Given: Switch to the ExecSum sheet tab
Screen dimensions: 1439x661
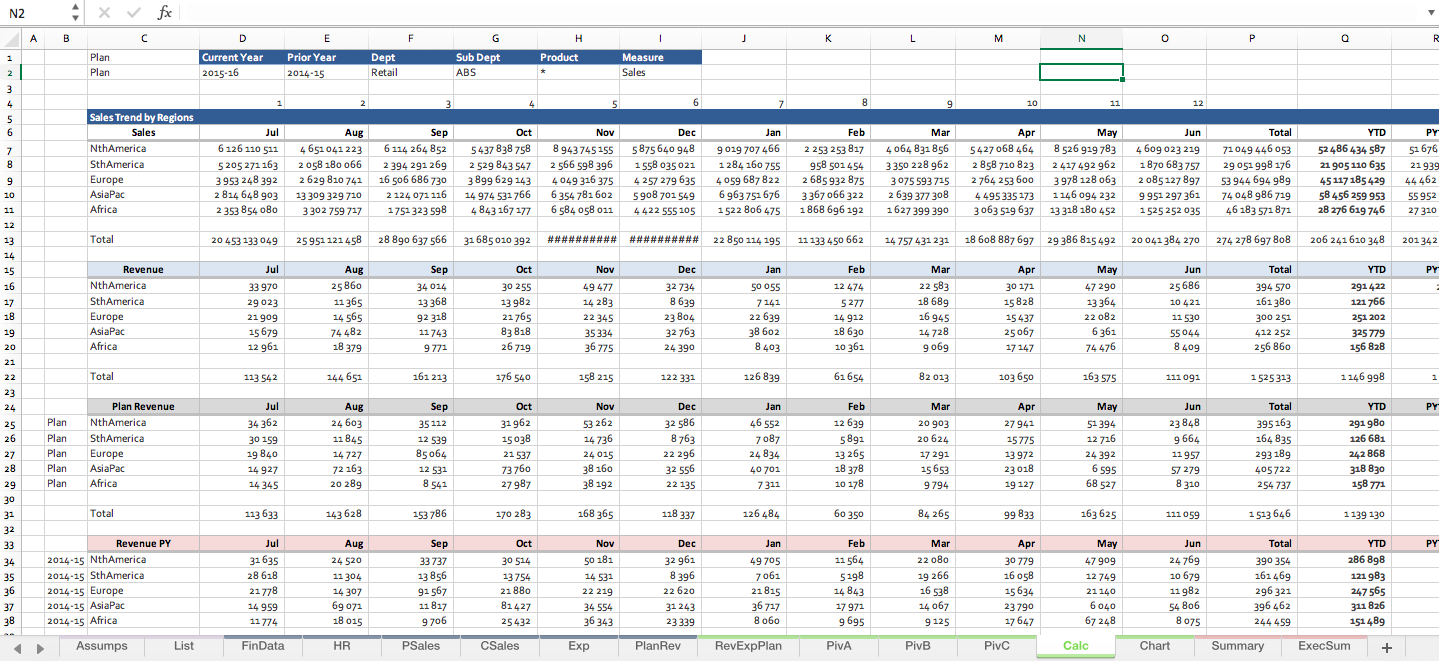Looking at the screenshot, I should click(1325, 646).
